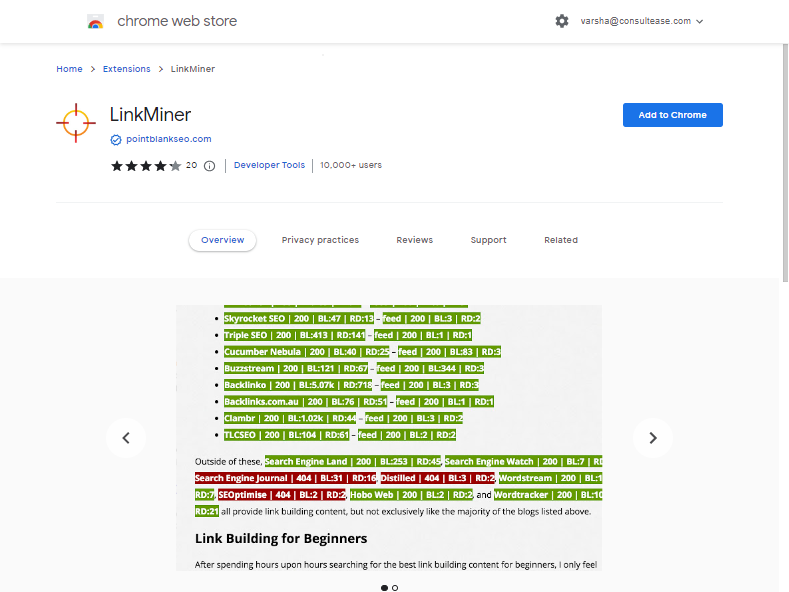Open the Support tab
789x592 pixels.
click(x=489, y=240)
